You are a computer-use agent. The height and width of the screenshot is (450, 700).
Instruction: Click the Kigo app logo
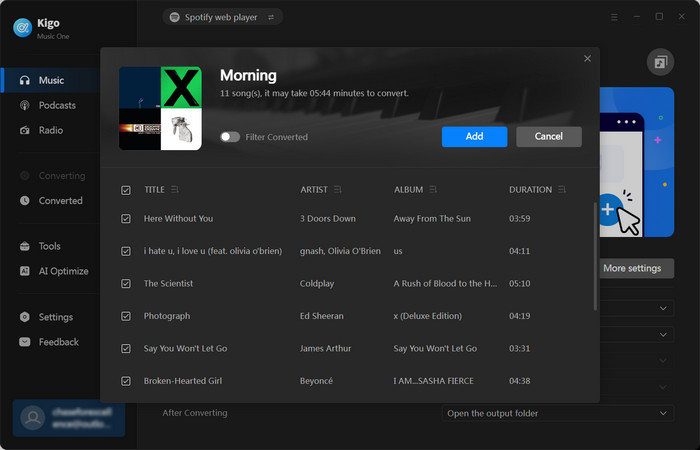(x=22, y=28)
